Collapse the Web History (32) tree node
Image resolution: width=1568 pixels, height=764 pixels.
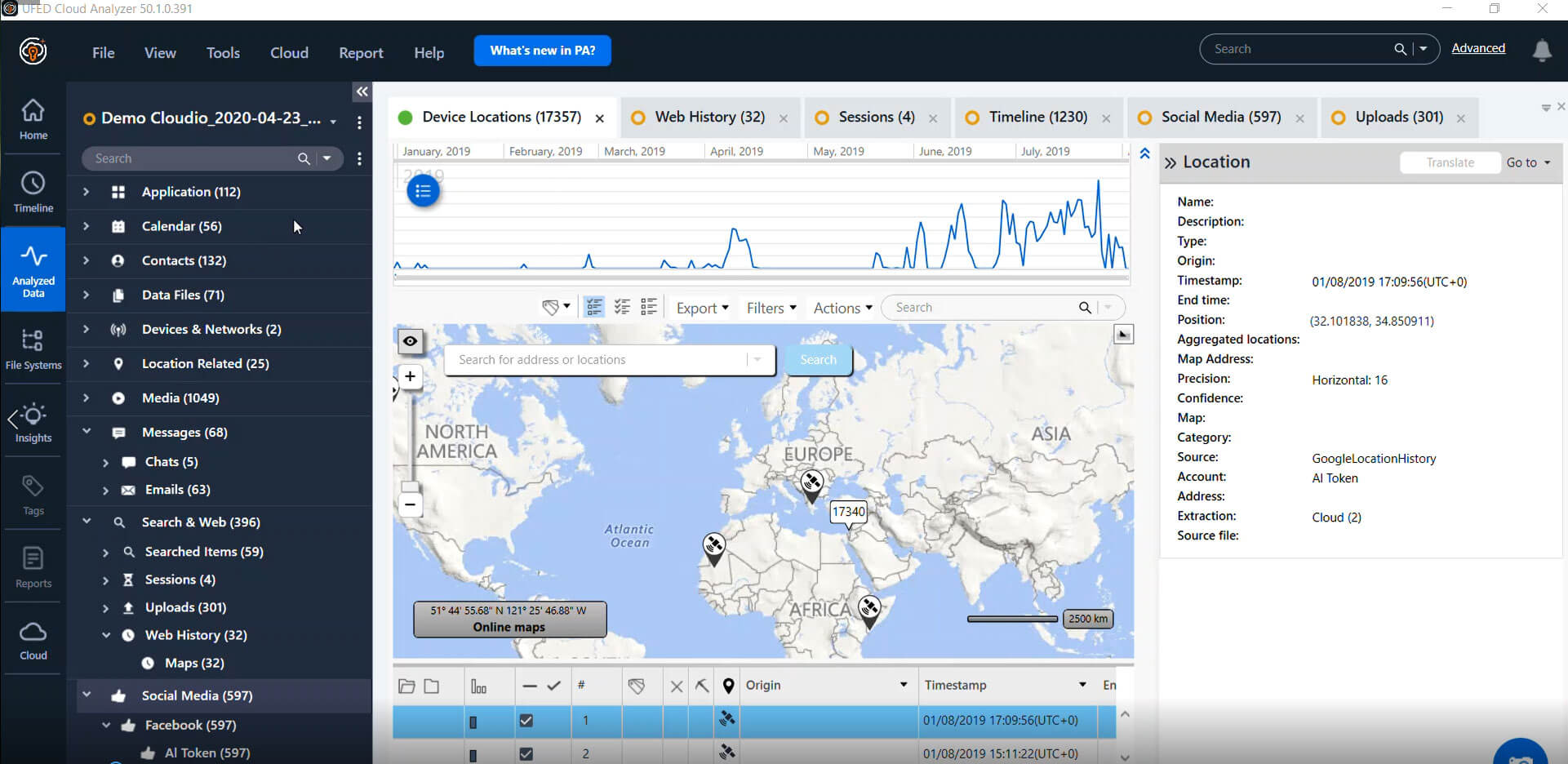(105, 635)
